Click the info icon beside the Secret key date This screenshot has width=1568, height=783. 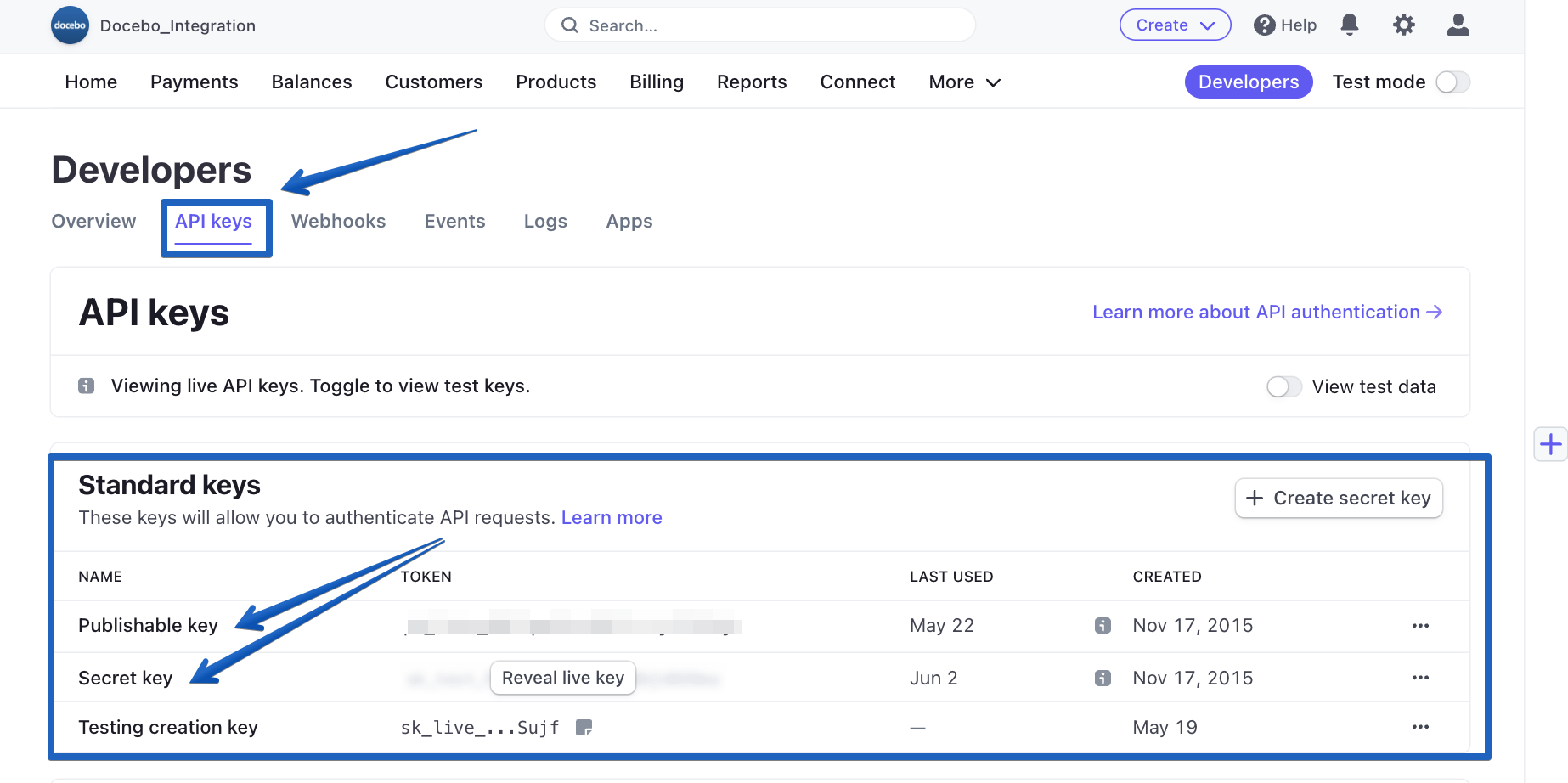click(x=1103, y=678)
